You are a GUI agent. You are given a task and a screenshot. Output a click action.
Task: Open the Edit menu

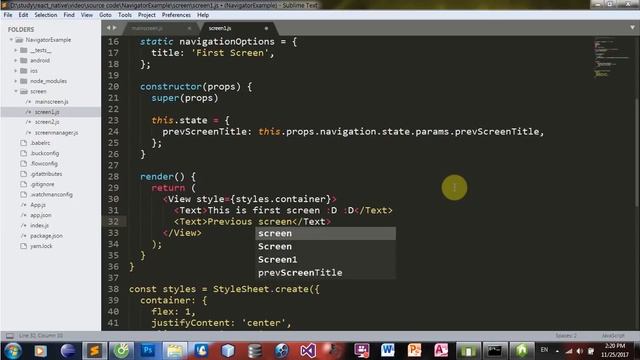(23, 15)
